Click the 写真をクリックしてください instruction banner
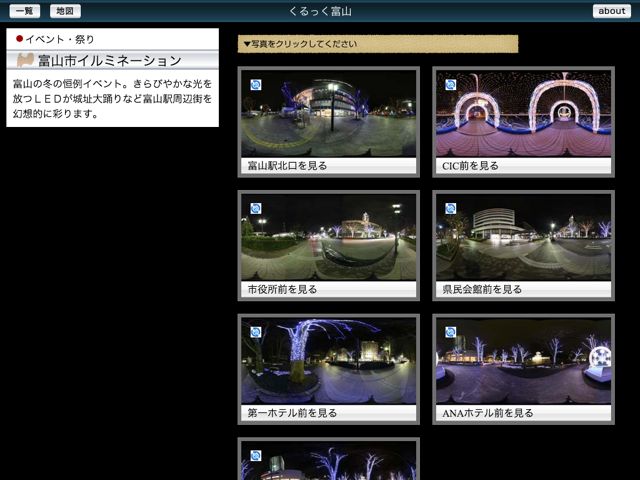Image resolution: width=640 pixels, height=480 pixels. (x=378, y=44)
